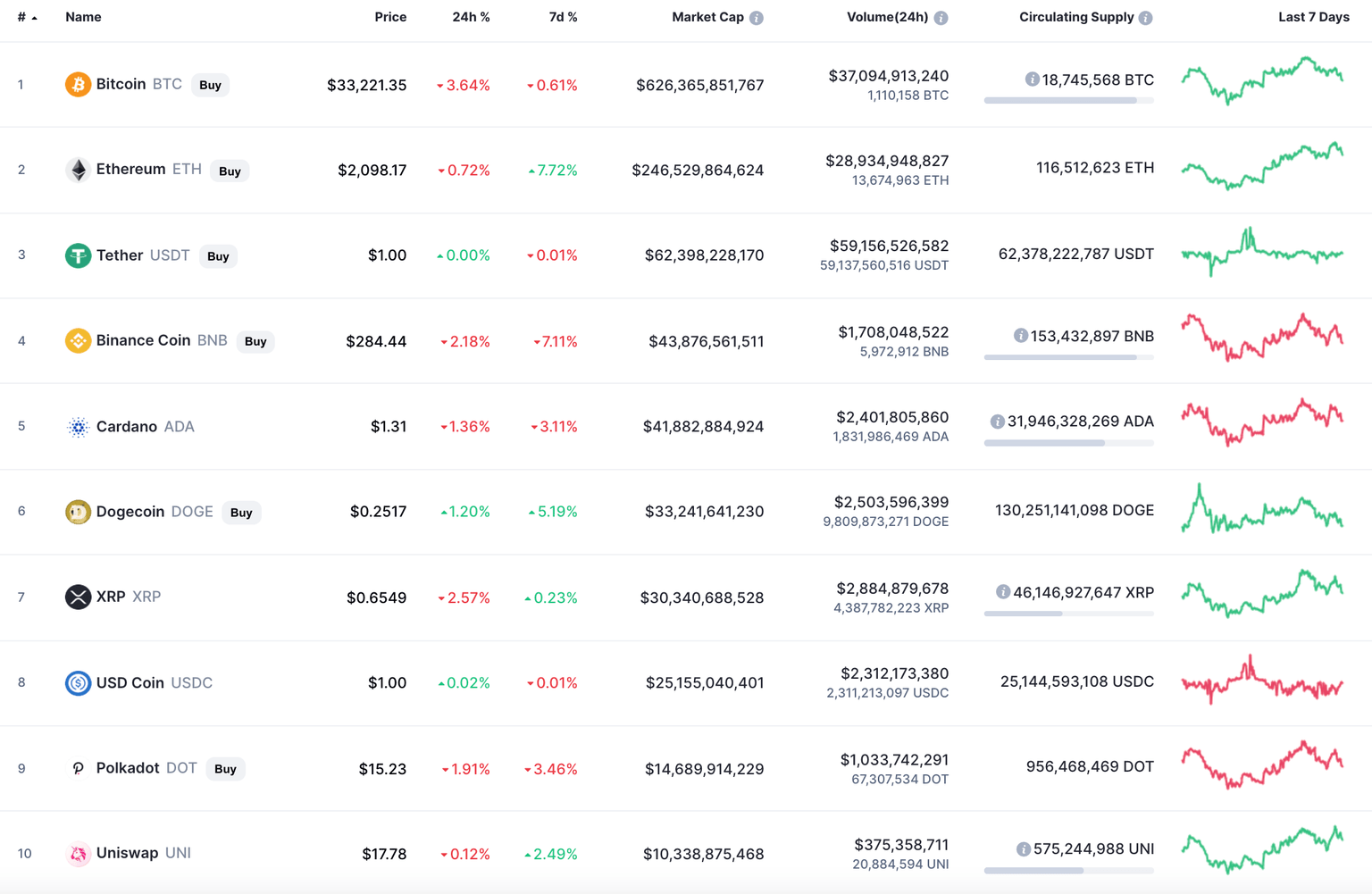Click the XRP logo icon
Screen dimensions: 1372x894
[x=79, y=597]
